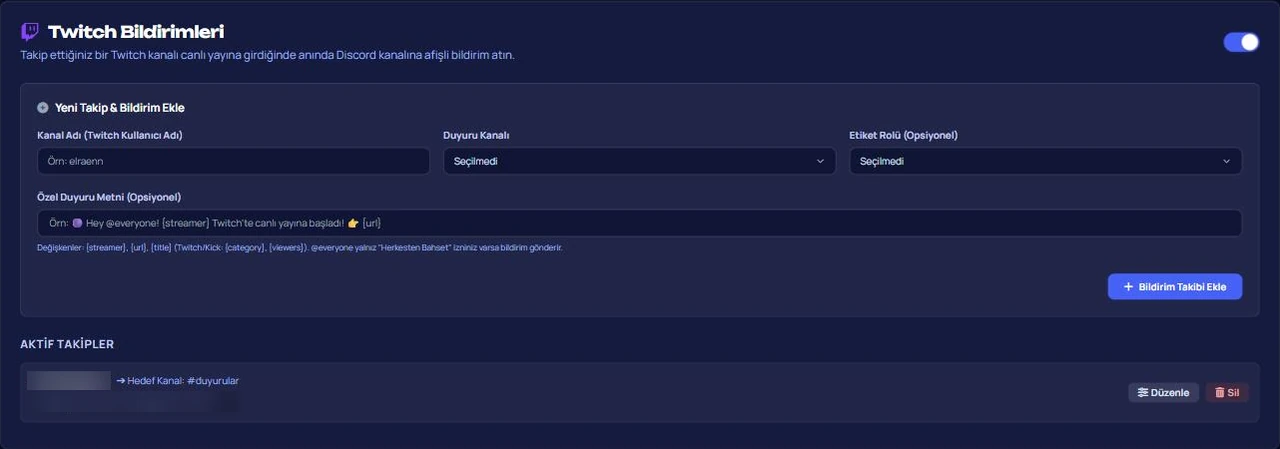Open the Etiket Rolü dropdown
Image resolution: width=1280 pixels, height=449 pixels.
(1046, 161)
